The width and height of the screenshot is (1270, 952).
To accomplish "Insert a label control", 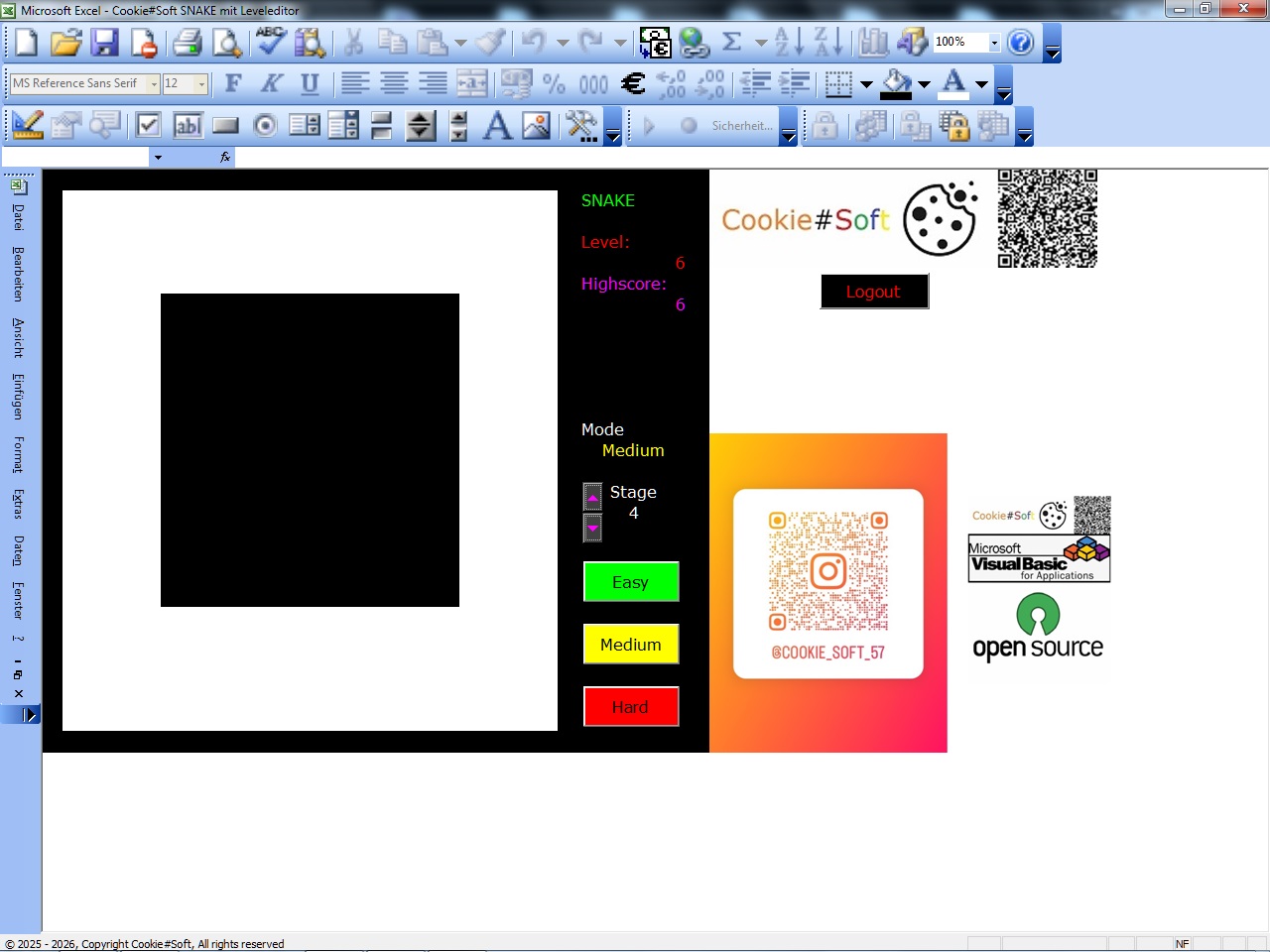I will coord(497,126).
